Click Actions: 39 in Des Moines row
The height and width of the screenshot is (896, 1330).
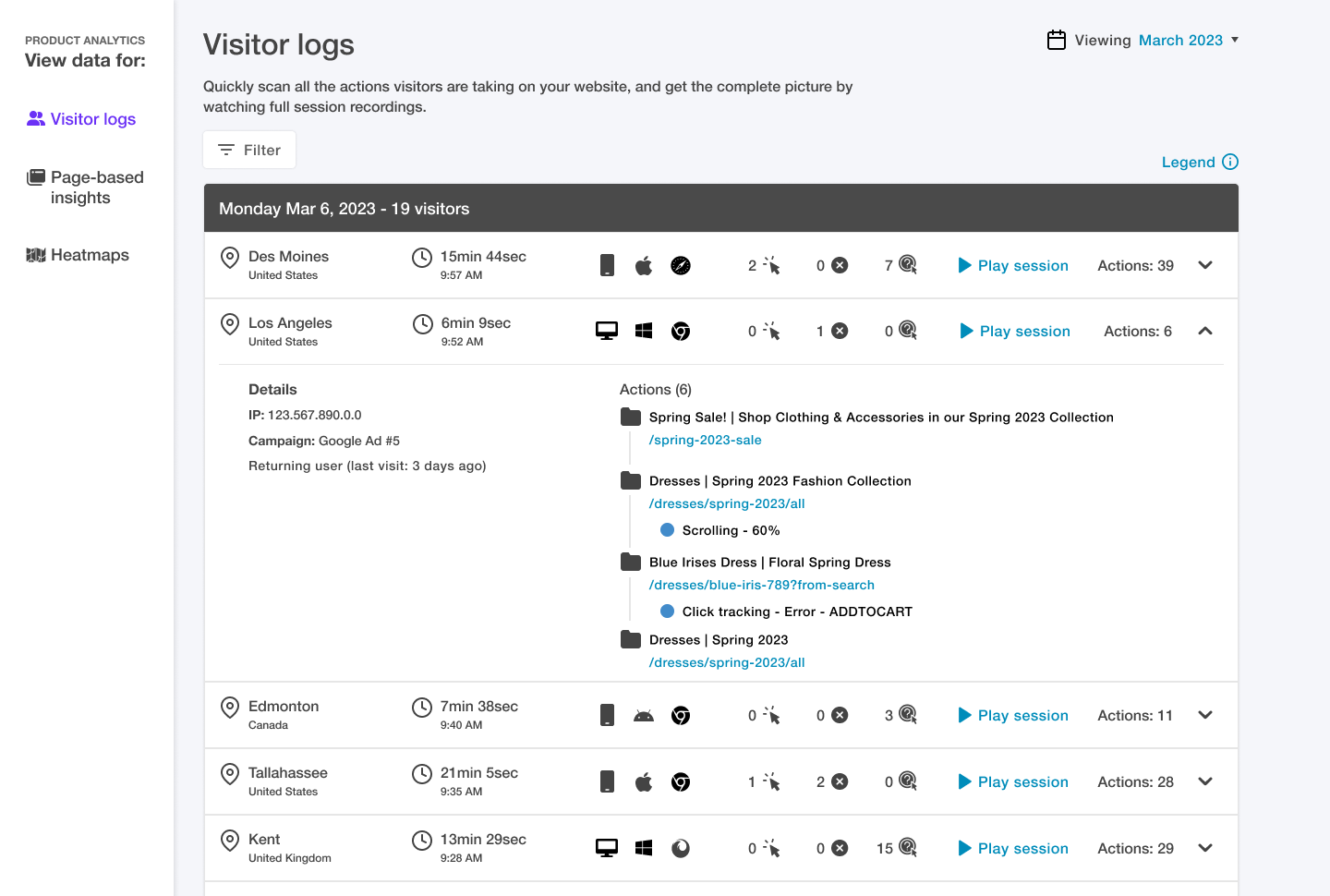pos(1135,265)
